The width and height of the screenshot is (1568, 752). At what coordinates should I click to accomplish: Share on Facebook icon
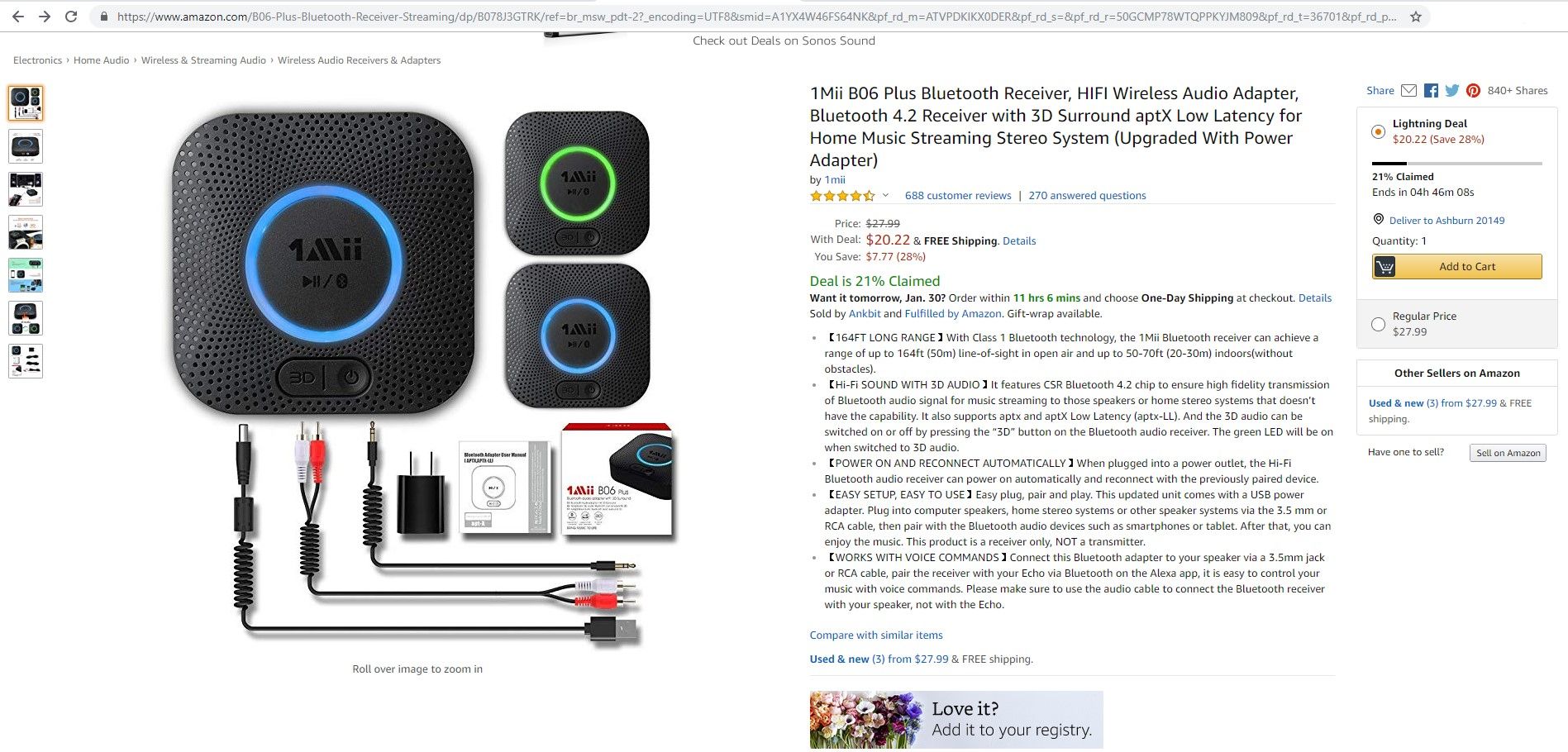1431,91
